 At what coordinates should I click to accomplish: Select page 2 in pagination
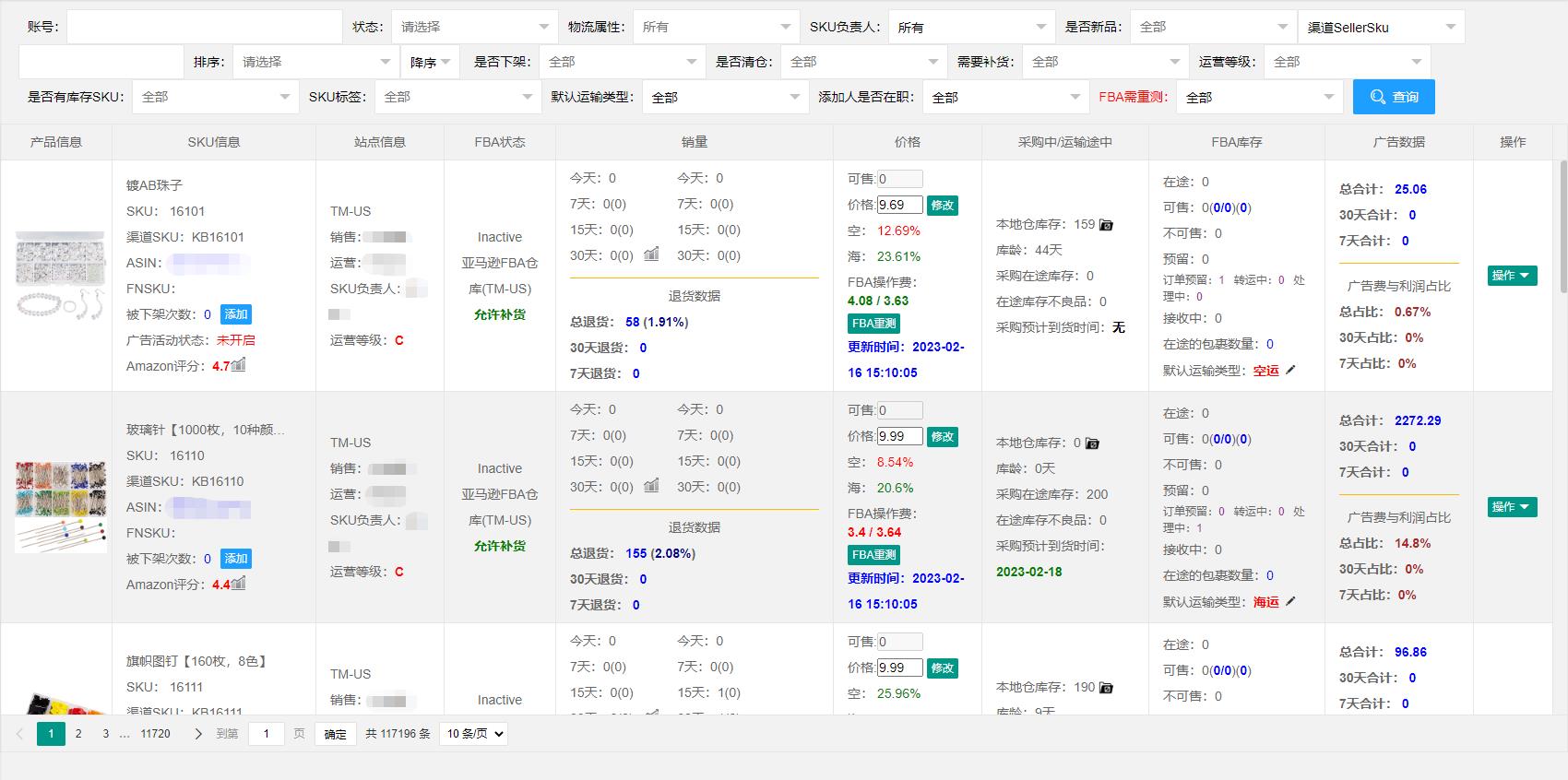(x=78, y=734)
